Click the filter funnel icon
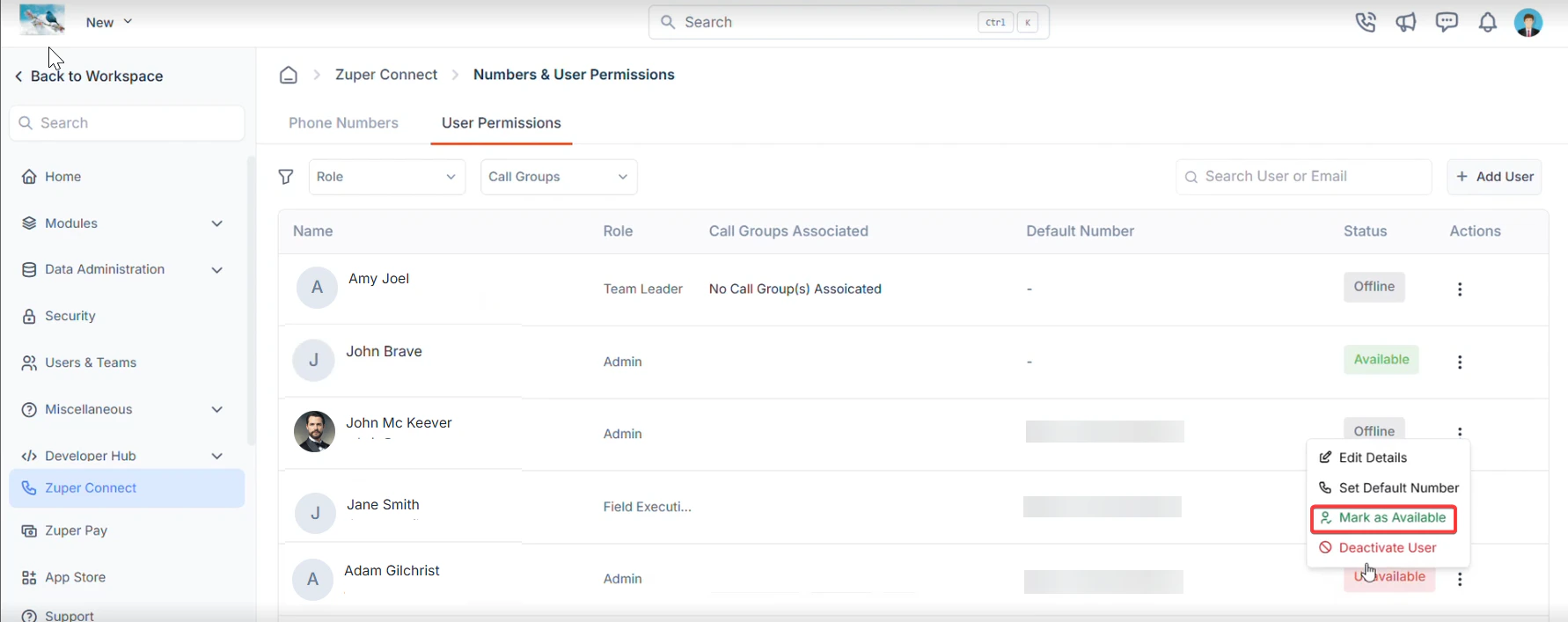 pyautogui.click(x=286, y=178)
